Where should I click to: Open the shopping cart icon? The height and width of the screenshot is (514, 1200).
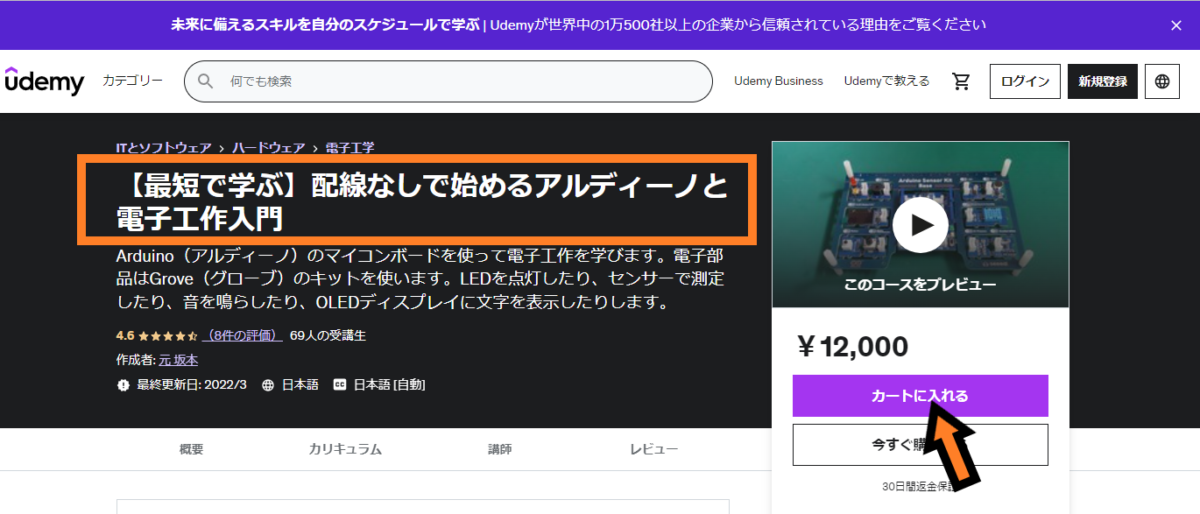[961, 81]
